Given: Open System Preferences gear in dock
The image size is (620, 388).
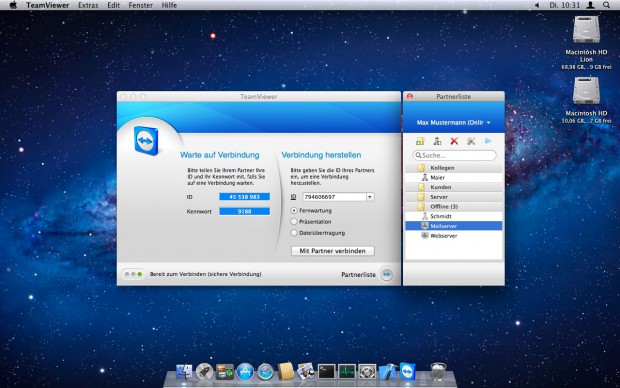Looking at the screenshot, I should (367, 372).
